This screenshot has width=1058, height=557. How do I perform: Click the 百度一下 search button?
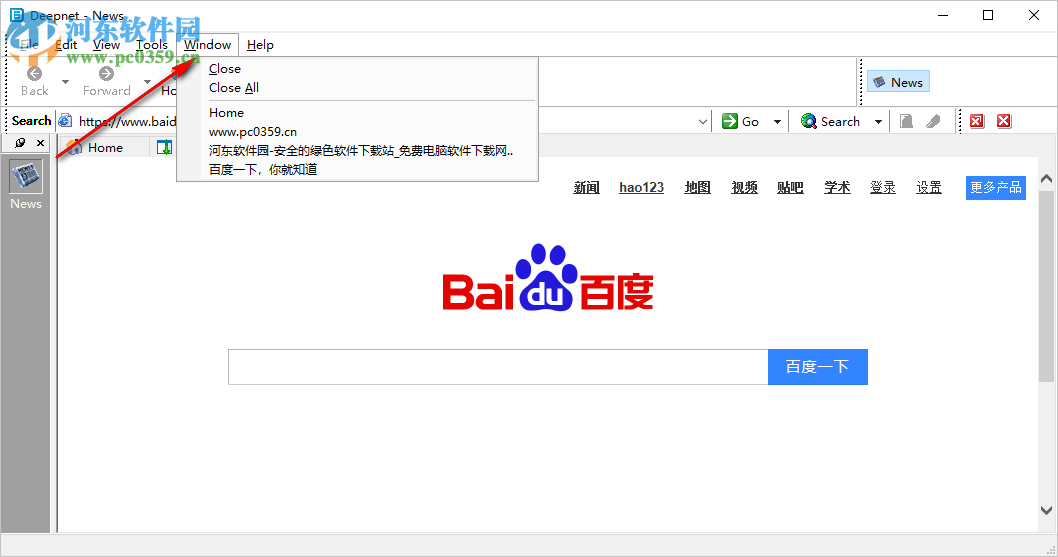pos(818,367)
